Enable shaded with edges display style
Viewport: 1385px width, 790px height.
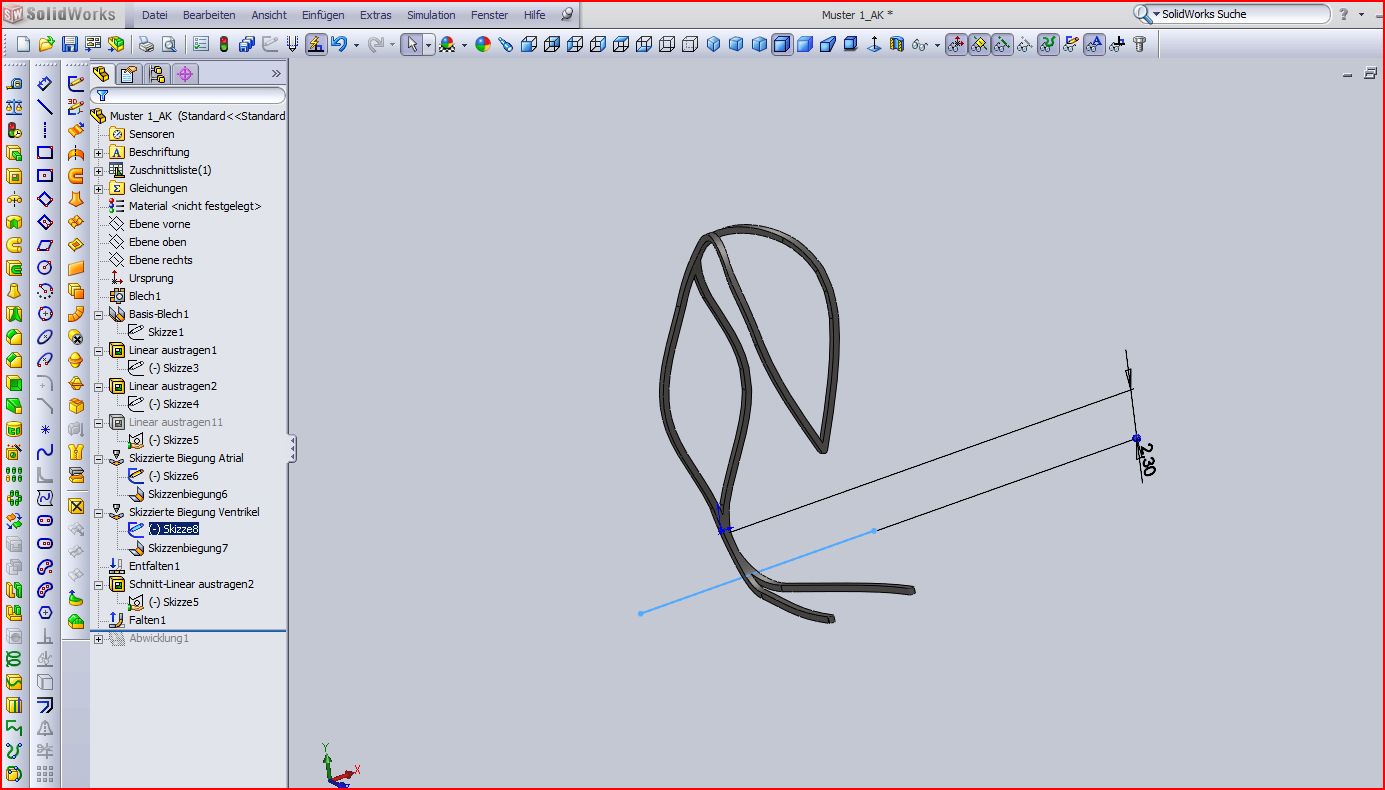[781, 44]
